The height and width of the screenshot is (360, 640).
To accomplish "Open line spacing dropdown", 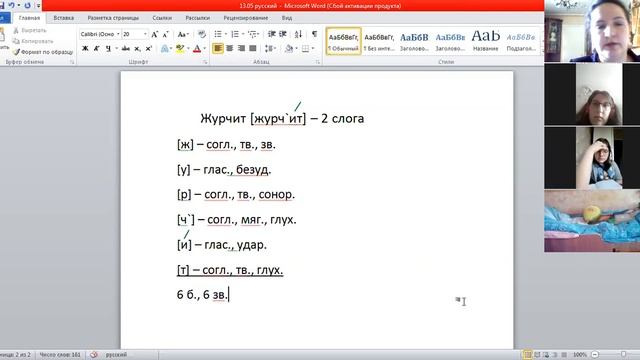I will pos(270,49).
